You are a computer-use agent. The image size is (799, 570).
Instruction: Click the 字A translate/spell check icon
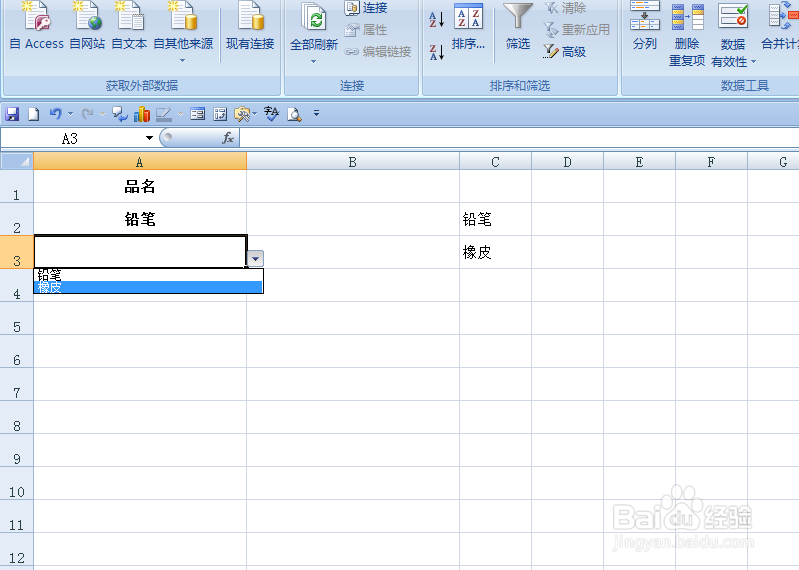[x=272, y=114]
